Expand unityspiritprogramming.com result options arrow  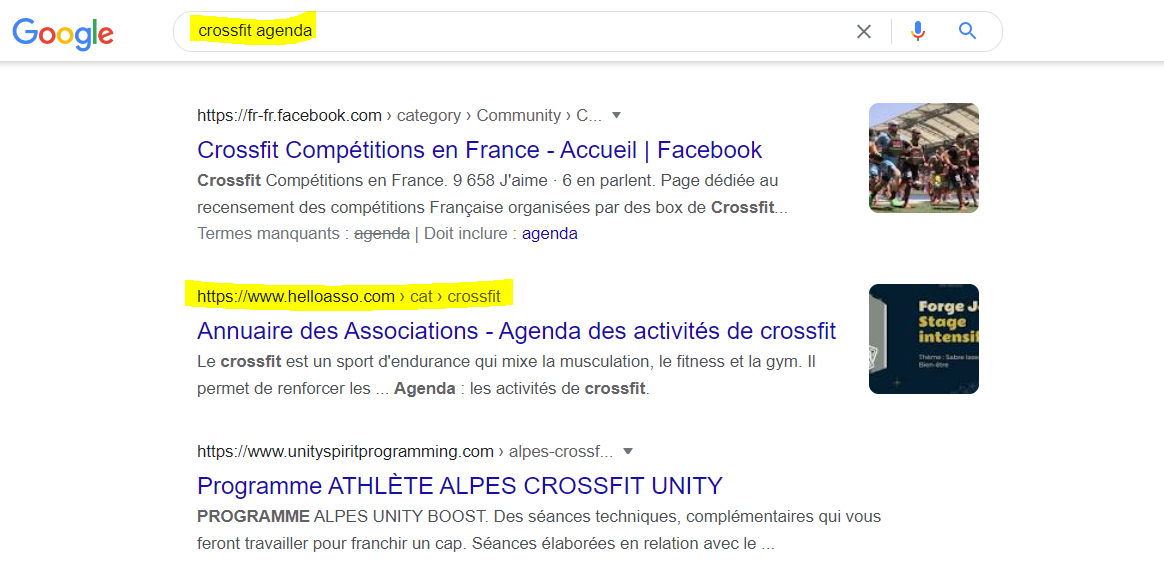tap(627, 451)
